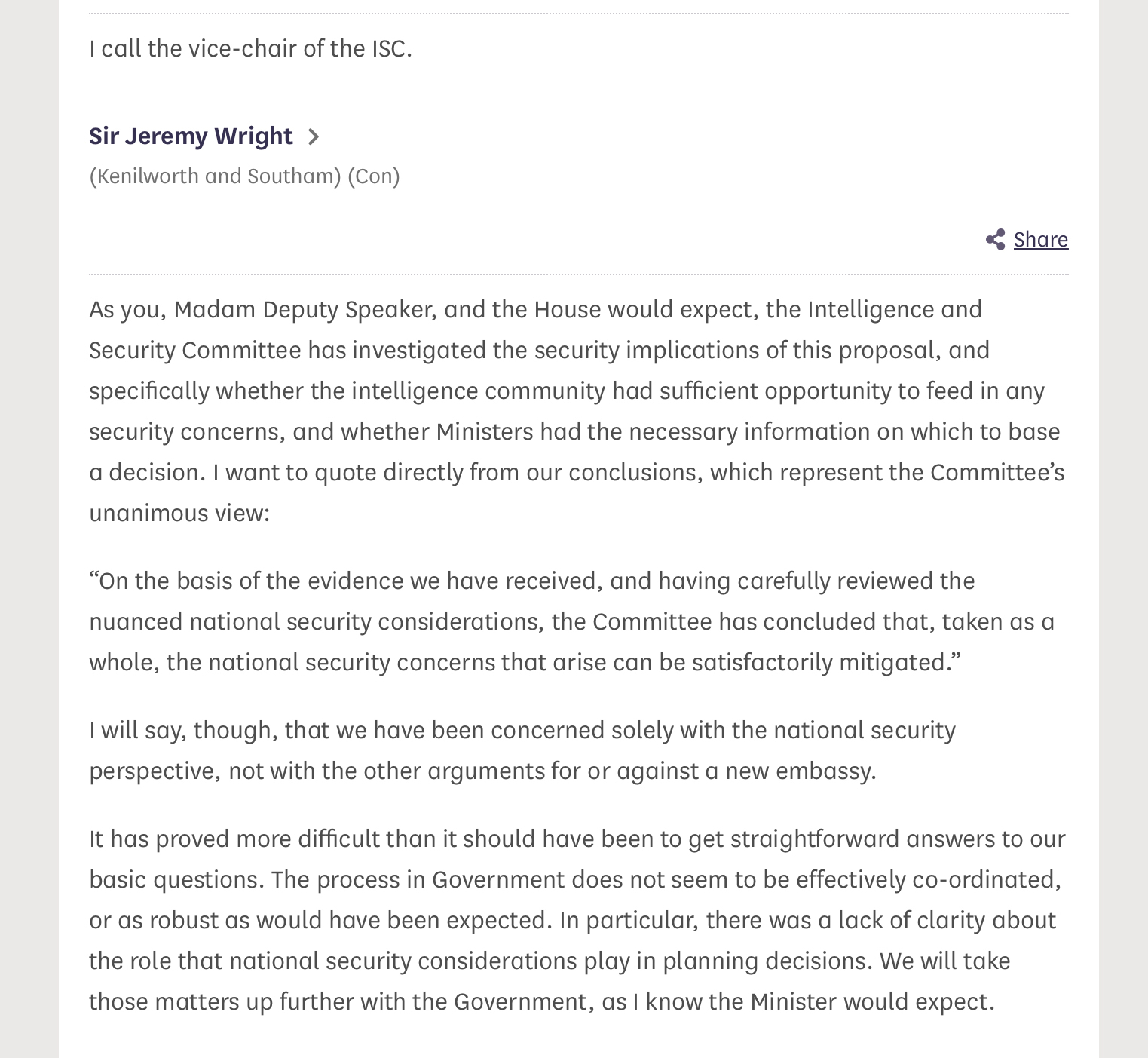Open Sir Jeremy Wright's member profile link
The width and height of the screenshot is (1148, 1058).
pyautogui.click(x=191, y=136)
